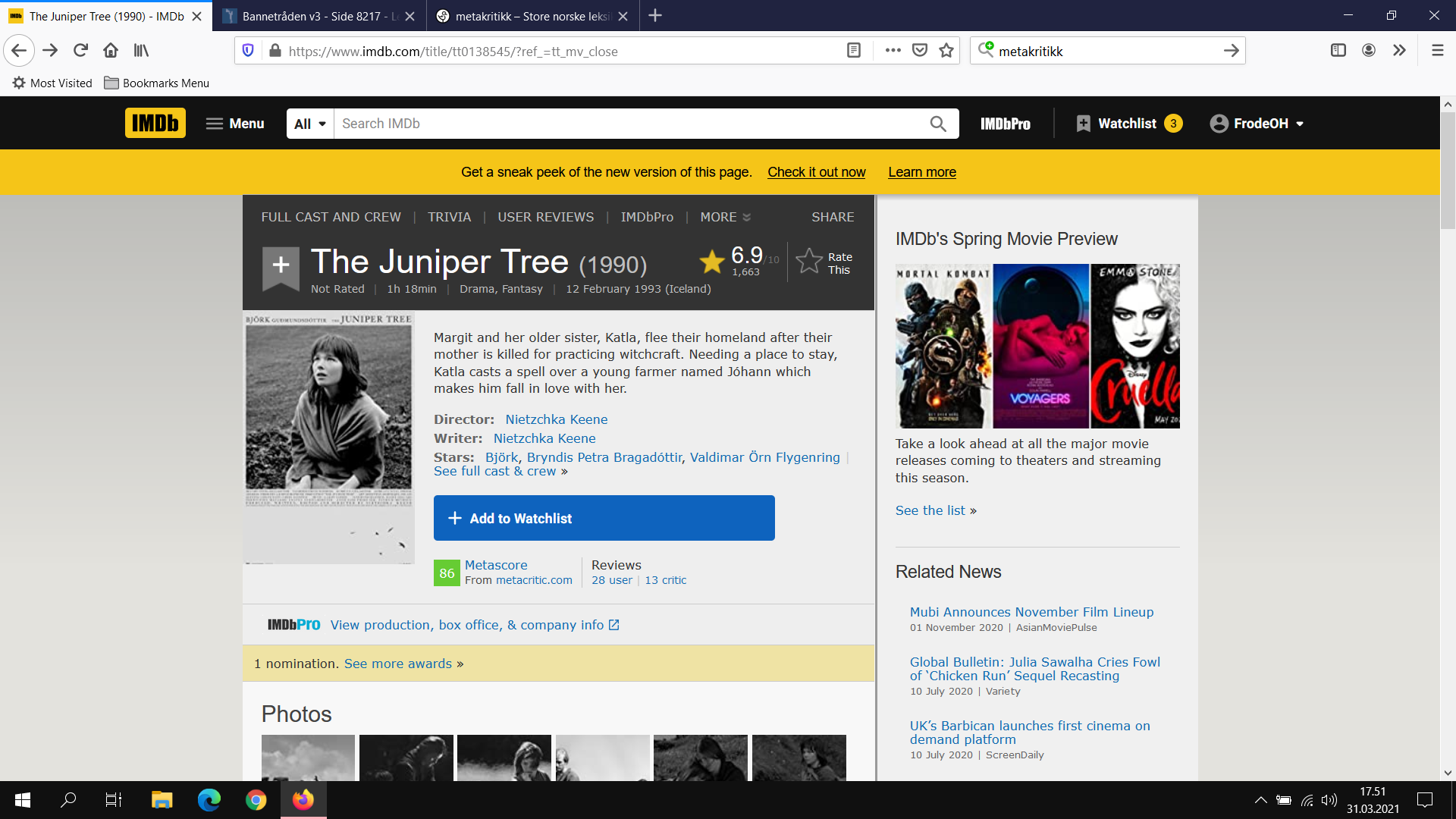
Task: Click the Juniper Tree poster image
Action: [x=328, y=438]
